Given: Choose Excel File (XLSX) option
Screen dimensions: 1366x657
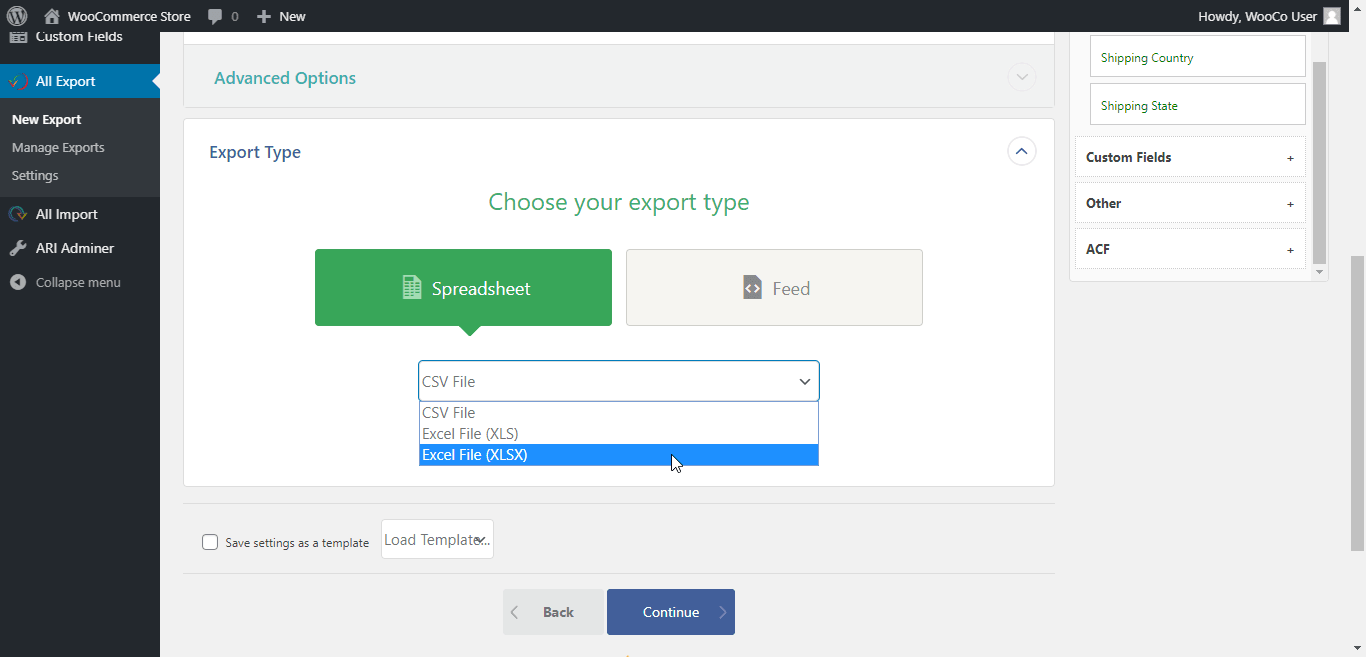Looking at the screenshot, I should (x=619, y=454).
